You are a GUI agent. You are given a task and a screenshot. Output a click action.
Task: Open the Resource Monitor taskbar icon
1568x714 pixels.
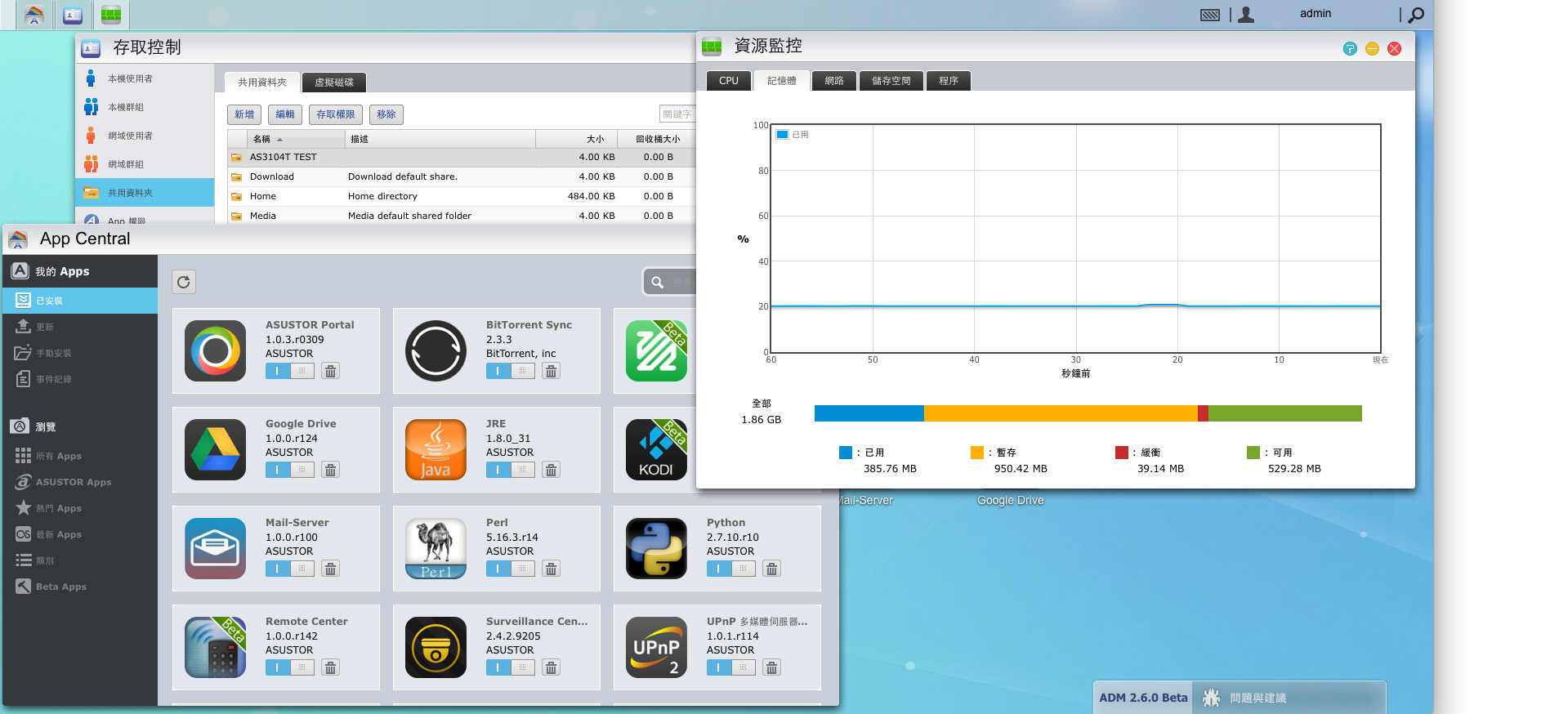[111, 15]
